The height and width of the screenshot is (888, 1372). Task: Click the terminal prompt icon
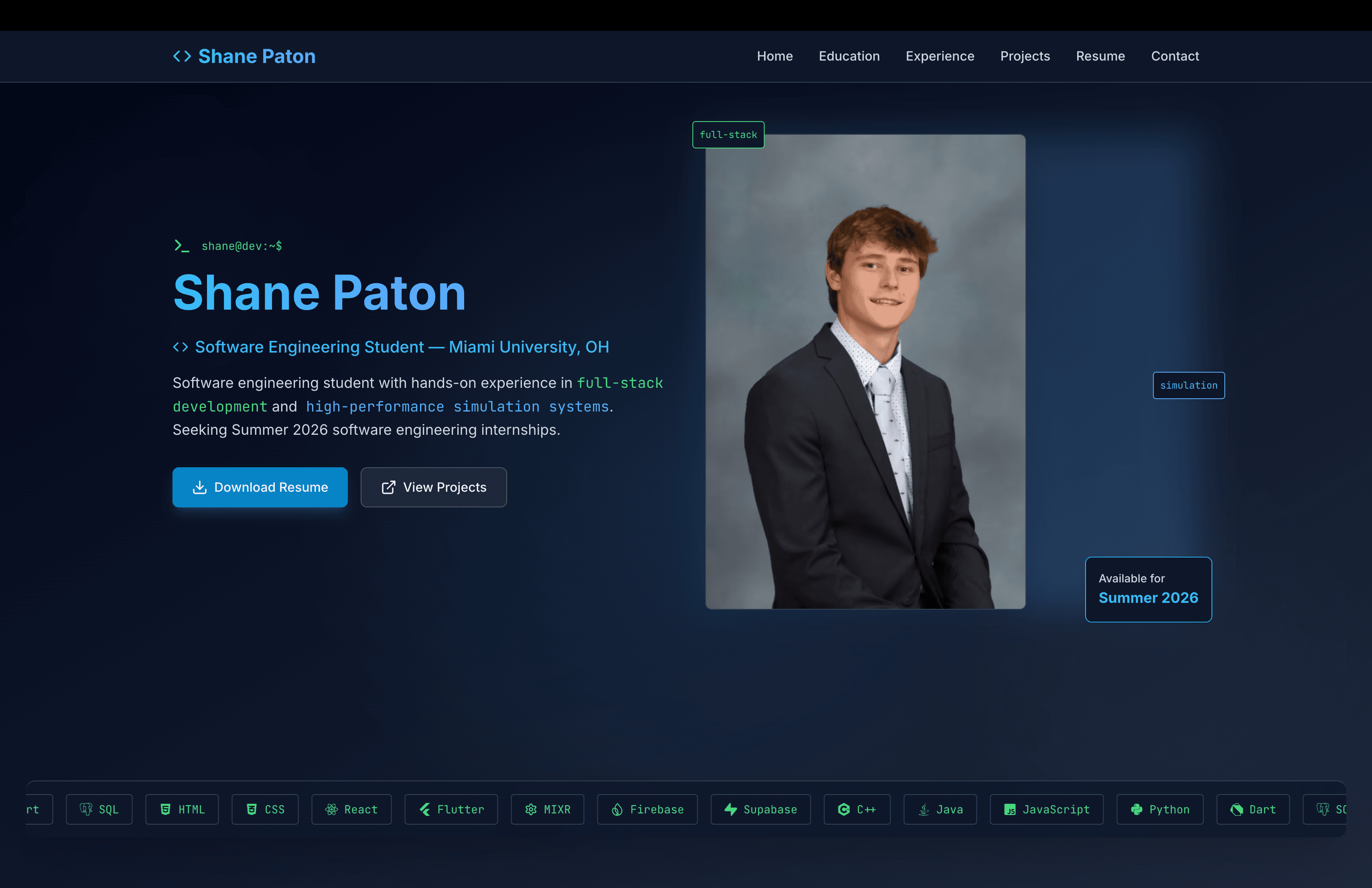[x=182, y=246]
